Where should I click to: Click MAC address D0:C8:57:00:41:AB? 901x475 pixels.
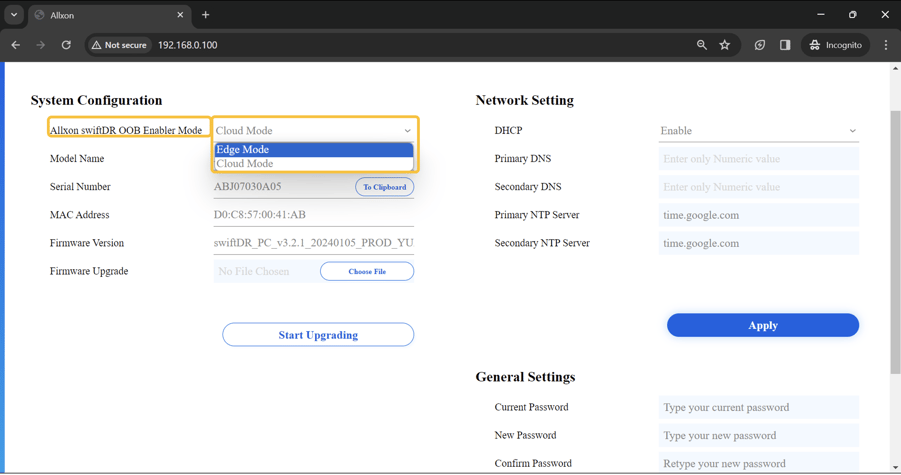click(260, 215)
